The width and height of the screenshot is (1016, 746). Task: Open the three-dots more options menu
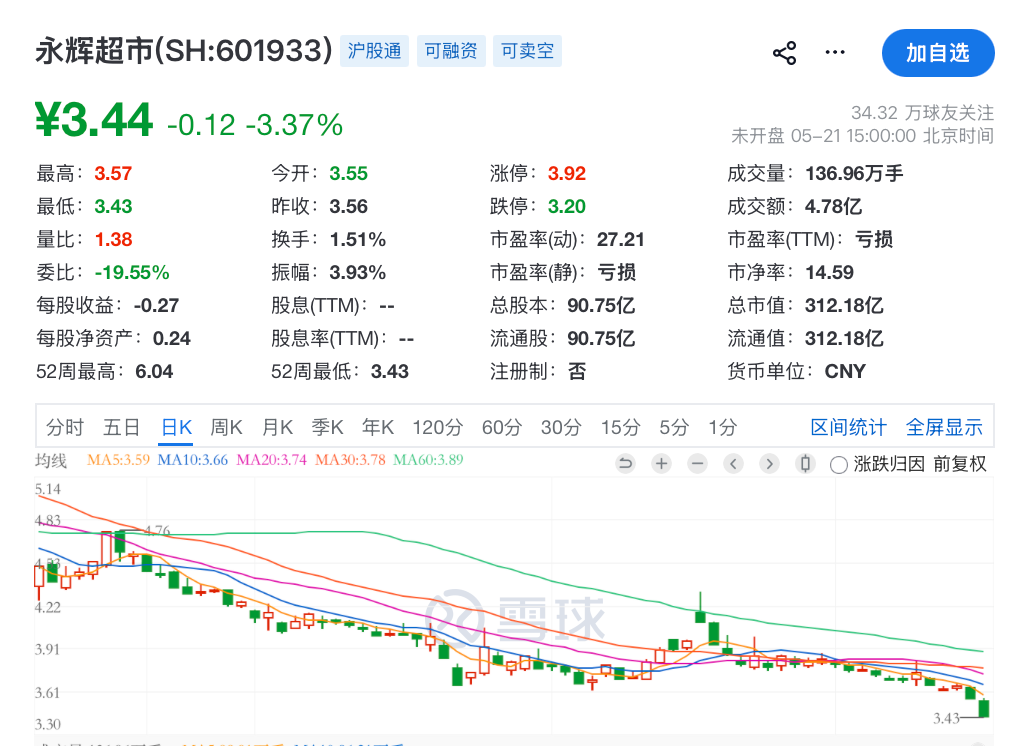tap(835, 52)
